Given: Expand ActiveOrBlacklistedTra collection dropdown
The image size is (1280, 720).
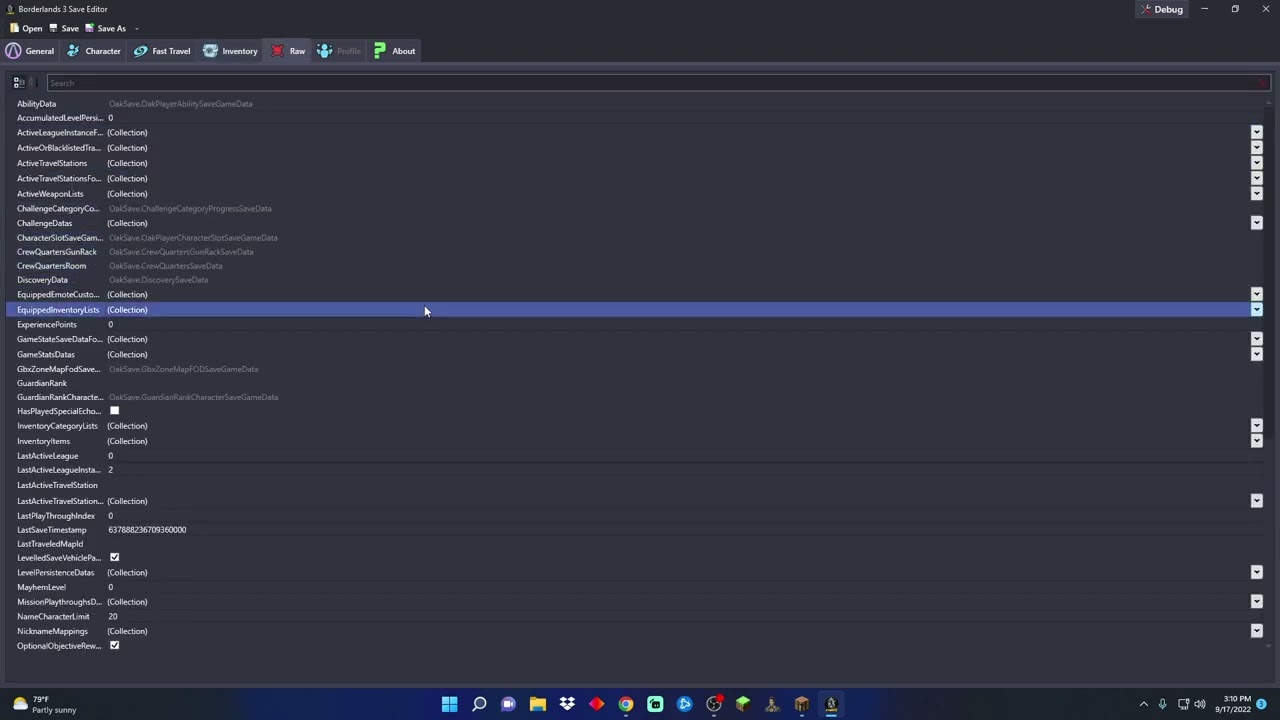Looking at the screenshot, I should pyautogui.click(x=1256, y=148).
